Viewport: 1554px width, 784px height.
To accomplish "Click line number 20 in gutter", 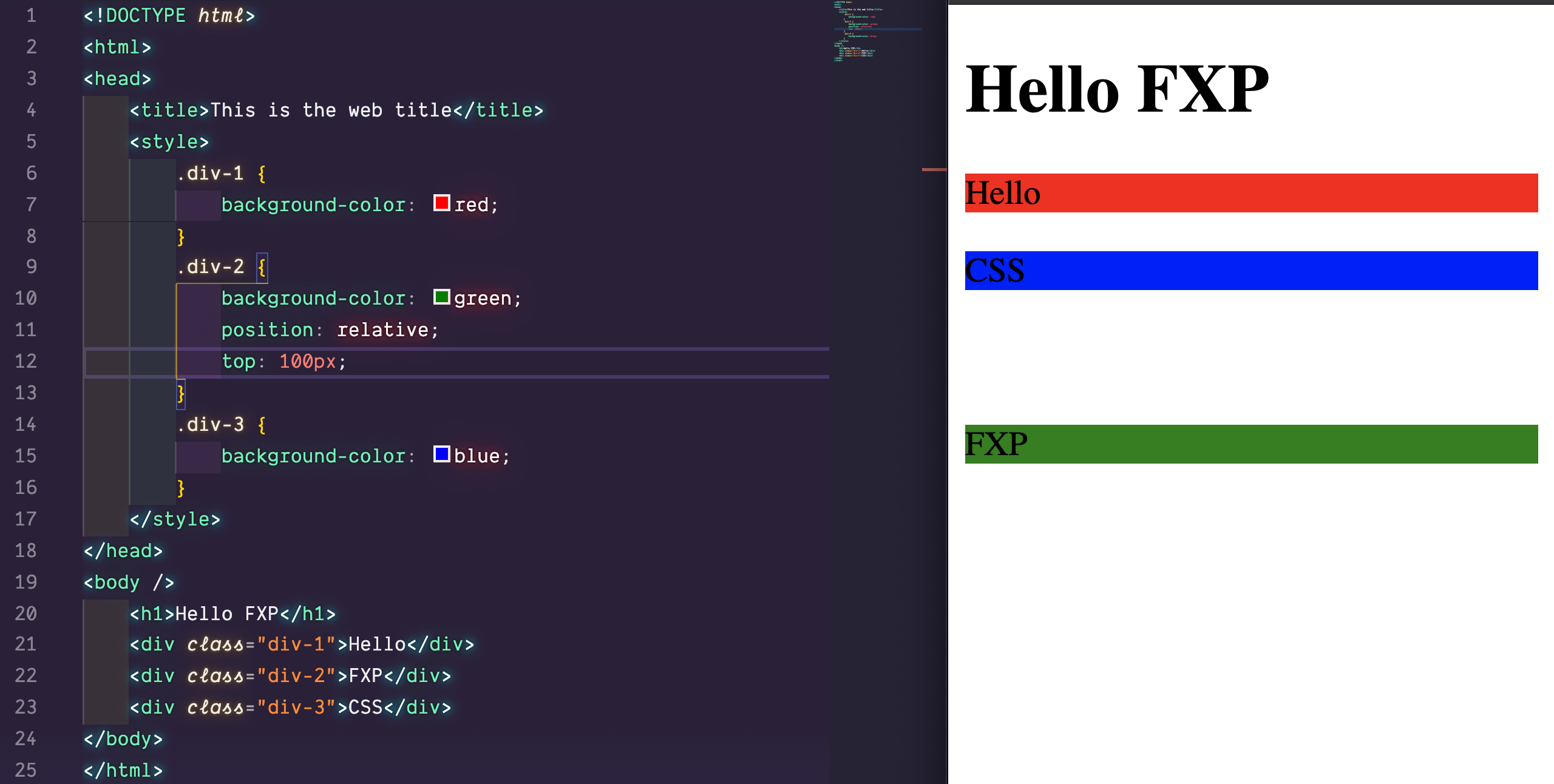I will (26, 613).
